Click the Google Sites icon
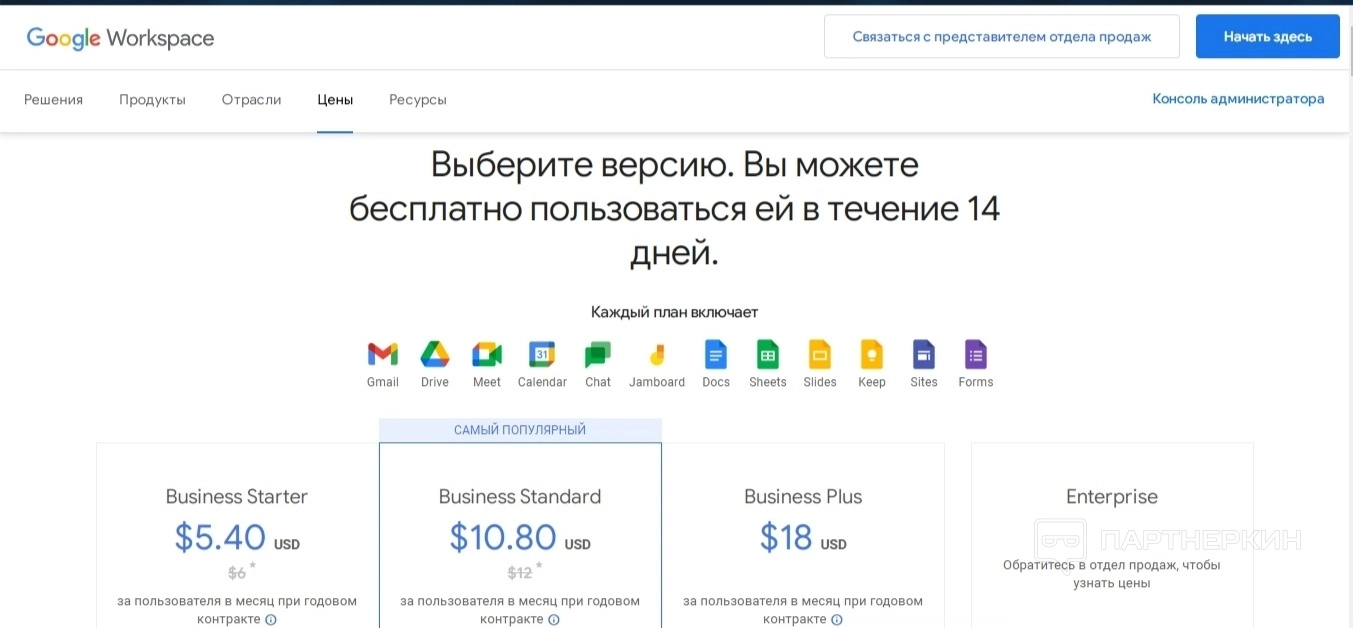The image size is (1353, 628). click(x=924, y=354)
